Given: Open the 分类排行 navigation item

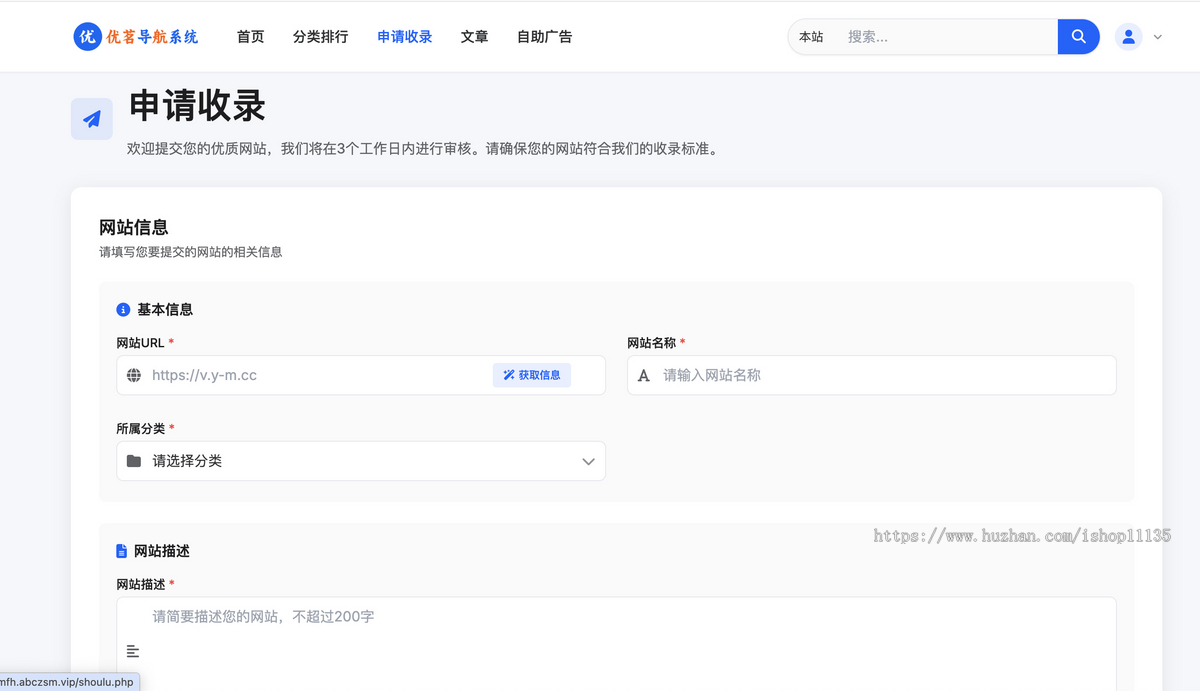Looking at the screenshot, I should pos(320,37).
